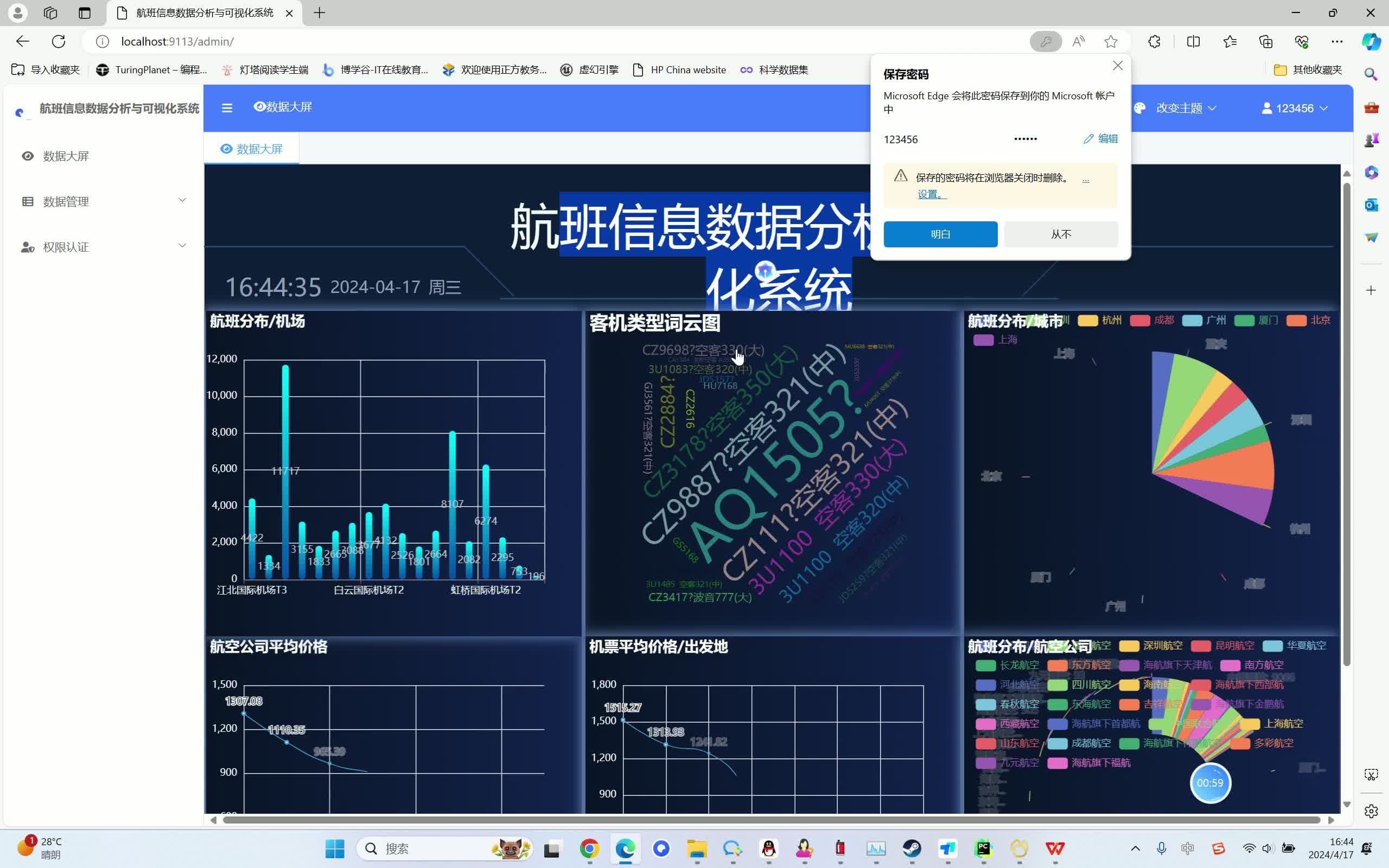The height and width of the screenshot is (868, 1389).
Task: Switch to the 数据大屏 tab
Action: pyautogui.click(x=251, y=149)
